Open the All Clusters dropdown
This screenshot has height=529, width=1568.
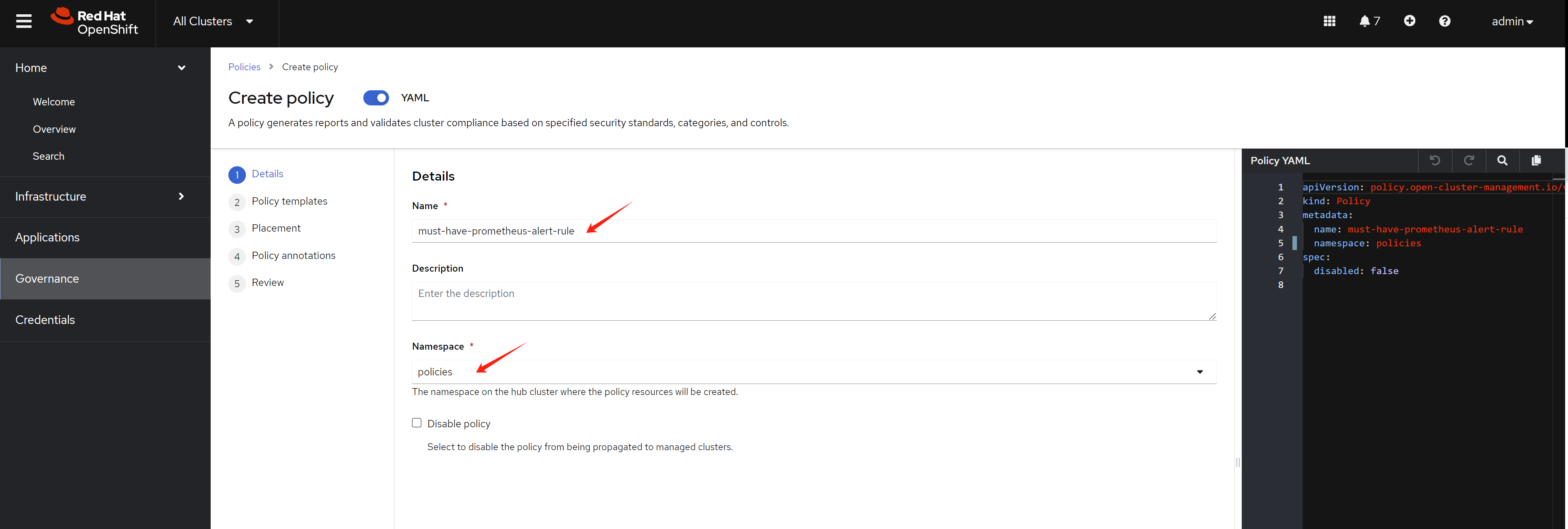pyautogui.click(x=213, y=21)
